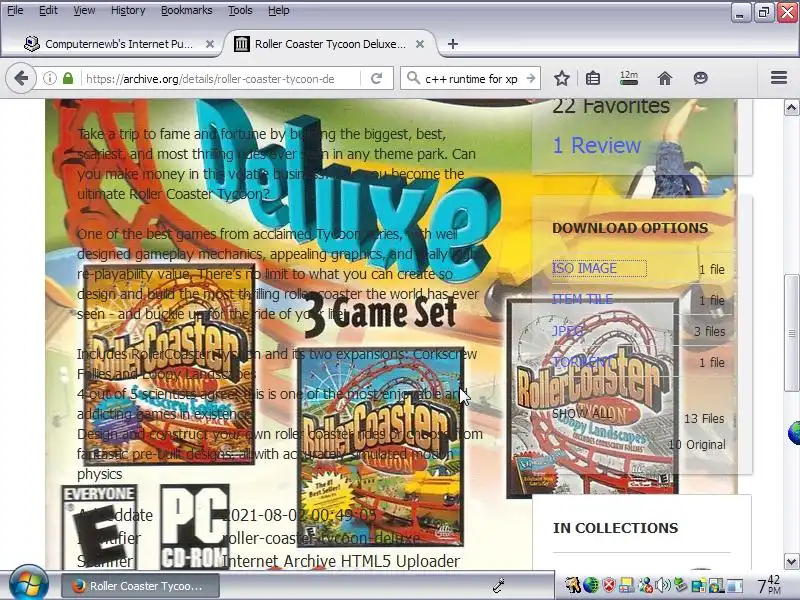The height and width of the screenshot is (600, 800).
Task: Close the Roller Coaster Tycoon Deluxe tab
Action: [x=420, y=44]
